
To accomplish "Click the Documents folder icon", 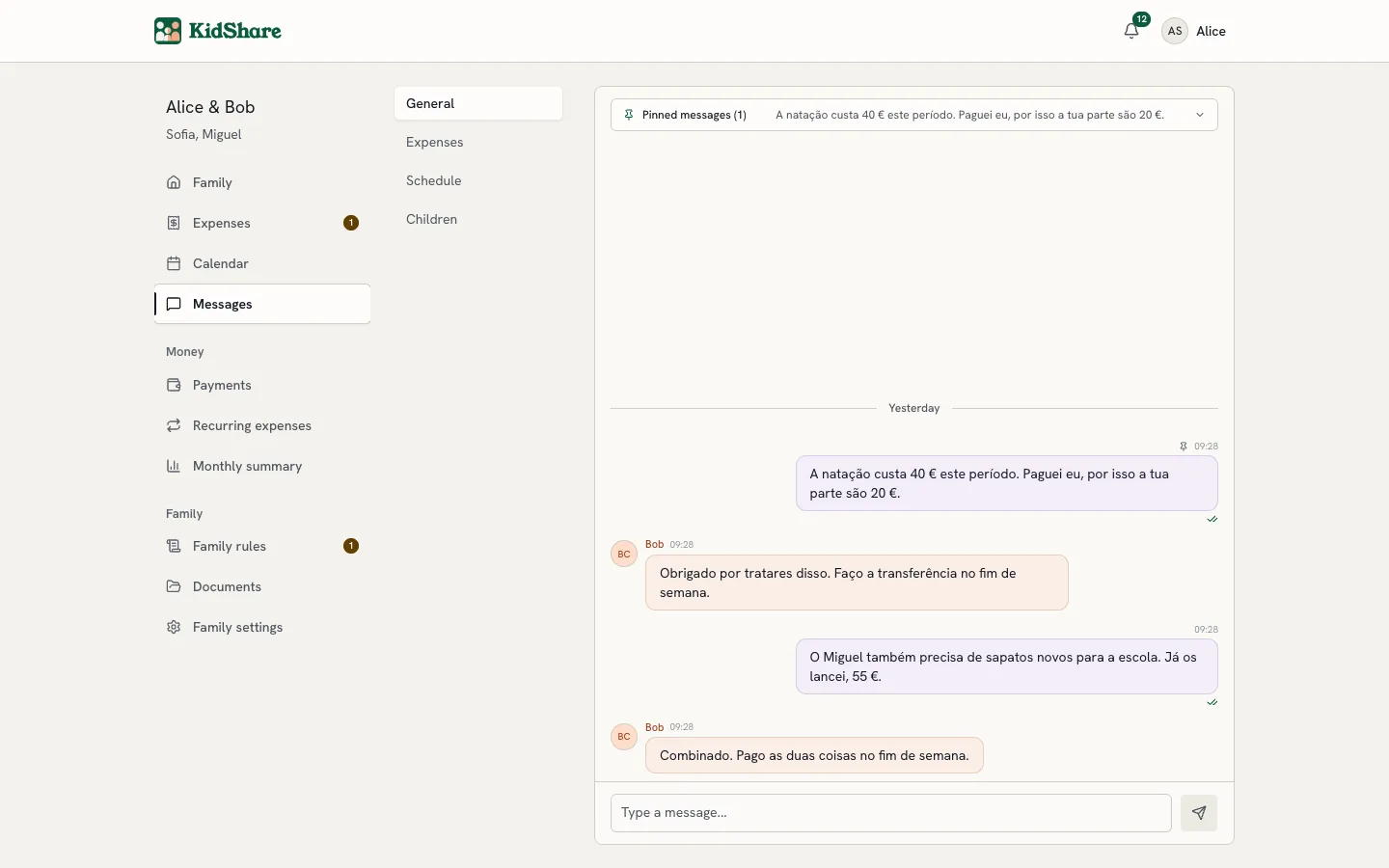I will [x=174, y=586].
